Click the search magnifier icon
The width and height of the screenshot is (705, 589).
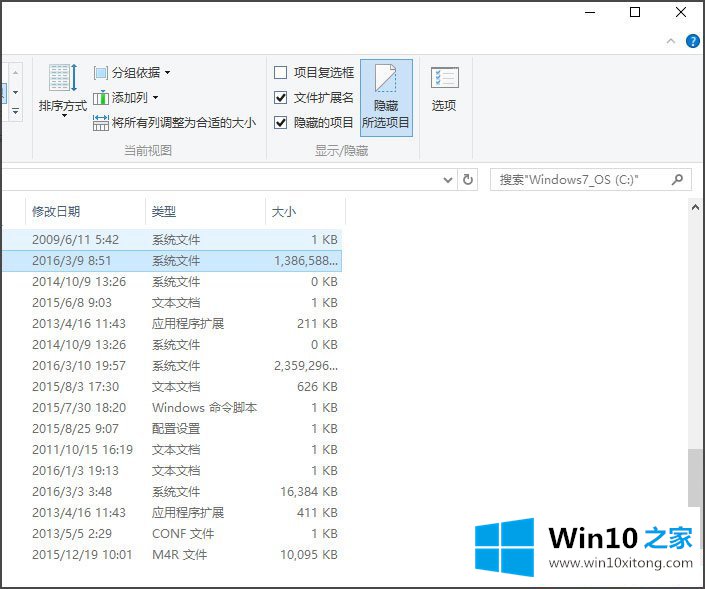pyautogui.click(x=677, y=180)
